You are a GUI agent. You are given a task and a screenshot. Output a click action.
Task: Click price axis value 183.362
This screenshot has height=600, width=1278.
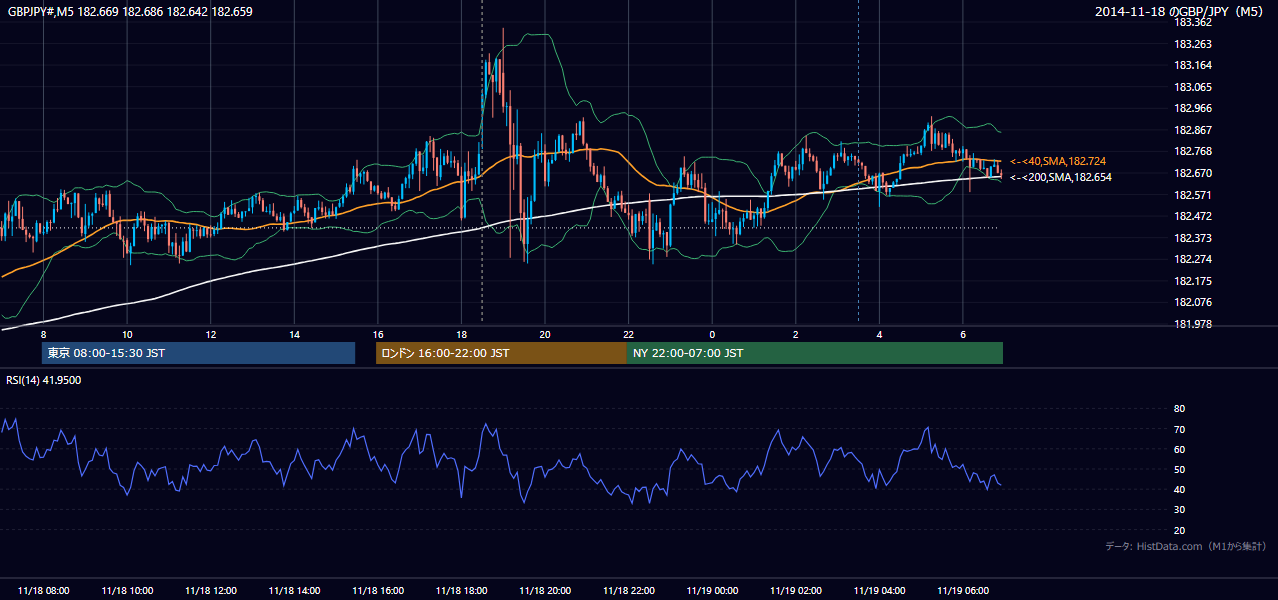[x=1192, y=22]
